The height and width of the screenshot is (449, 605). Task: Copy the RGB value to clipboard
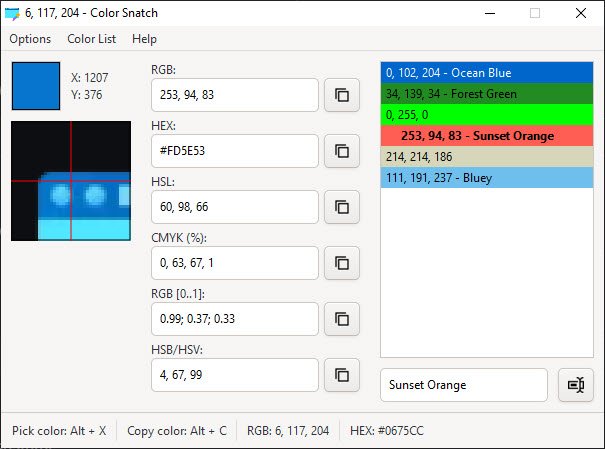tap(342, 95)
